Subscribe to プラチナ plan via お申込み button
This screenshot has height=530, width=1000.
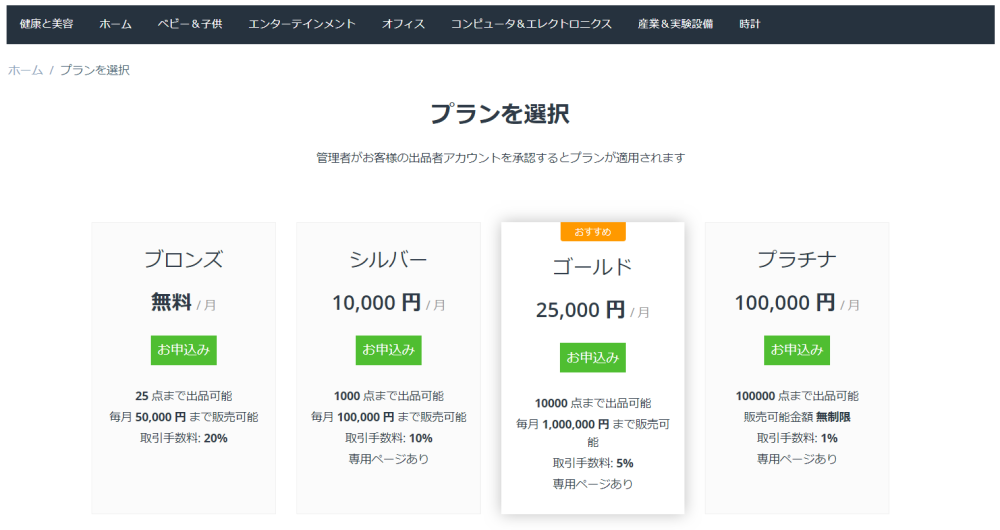coord(797,350)
